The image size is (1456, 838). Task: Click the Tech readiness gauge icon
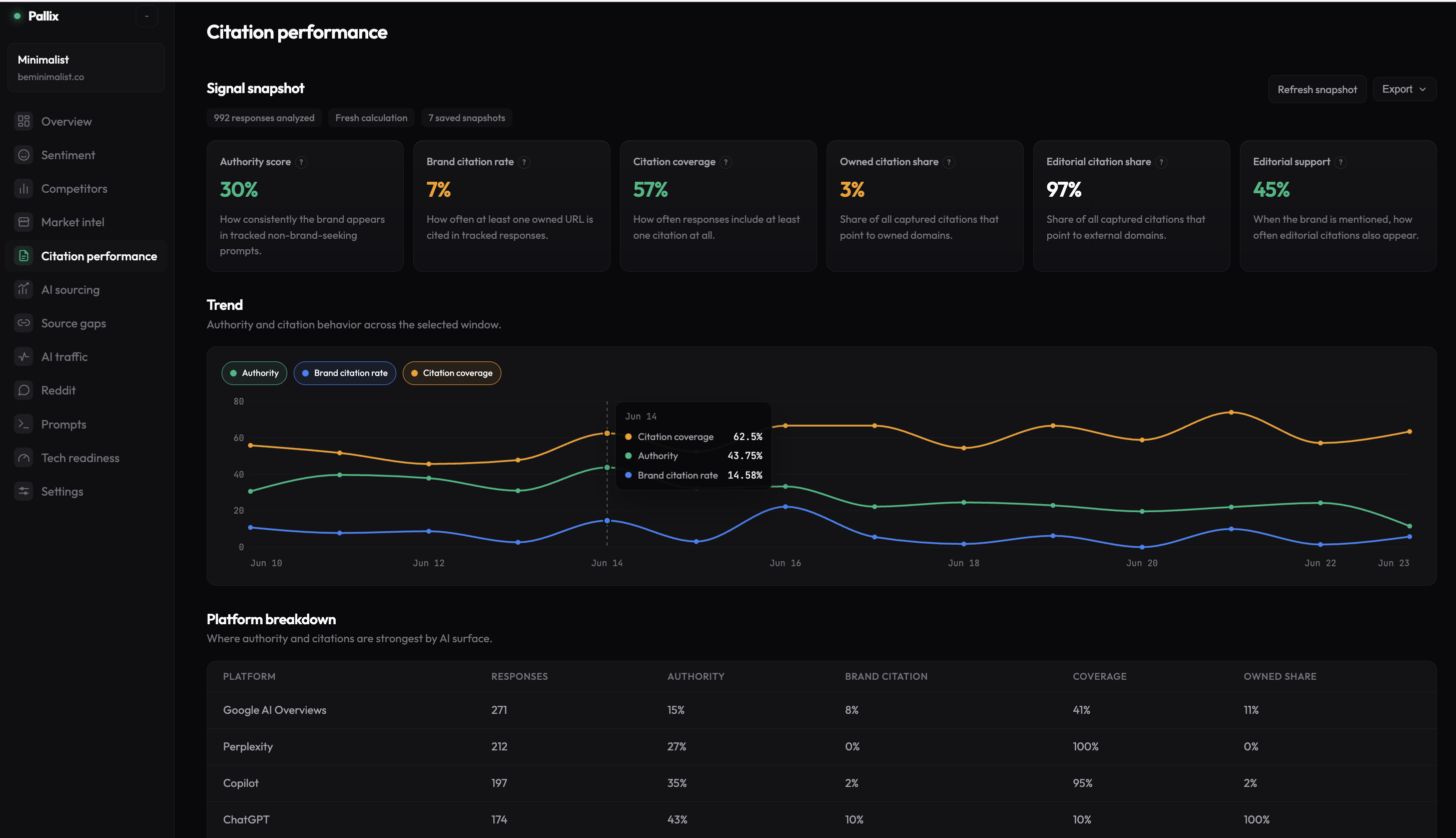(24, 458)
